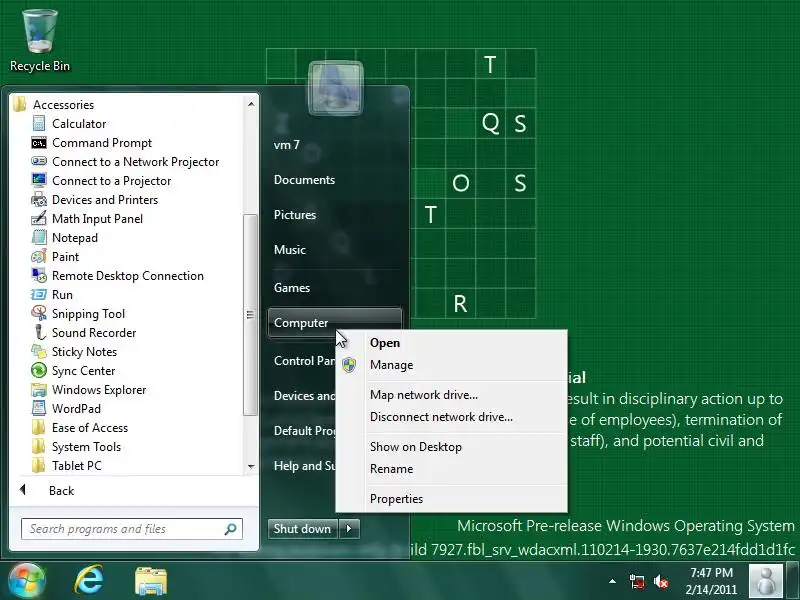This screenshot has width=800, height=600.
Task: Select Manage from the context menu
Action: pyautogui.click(x=451, y=365)
